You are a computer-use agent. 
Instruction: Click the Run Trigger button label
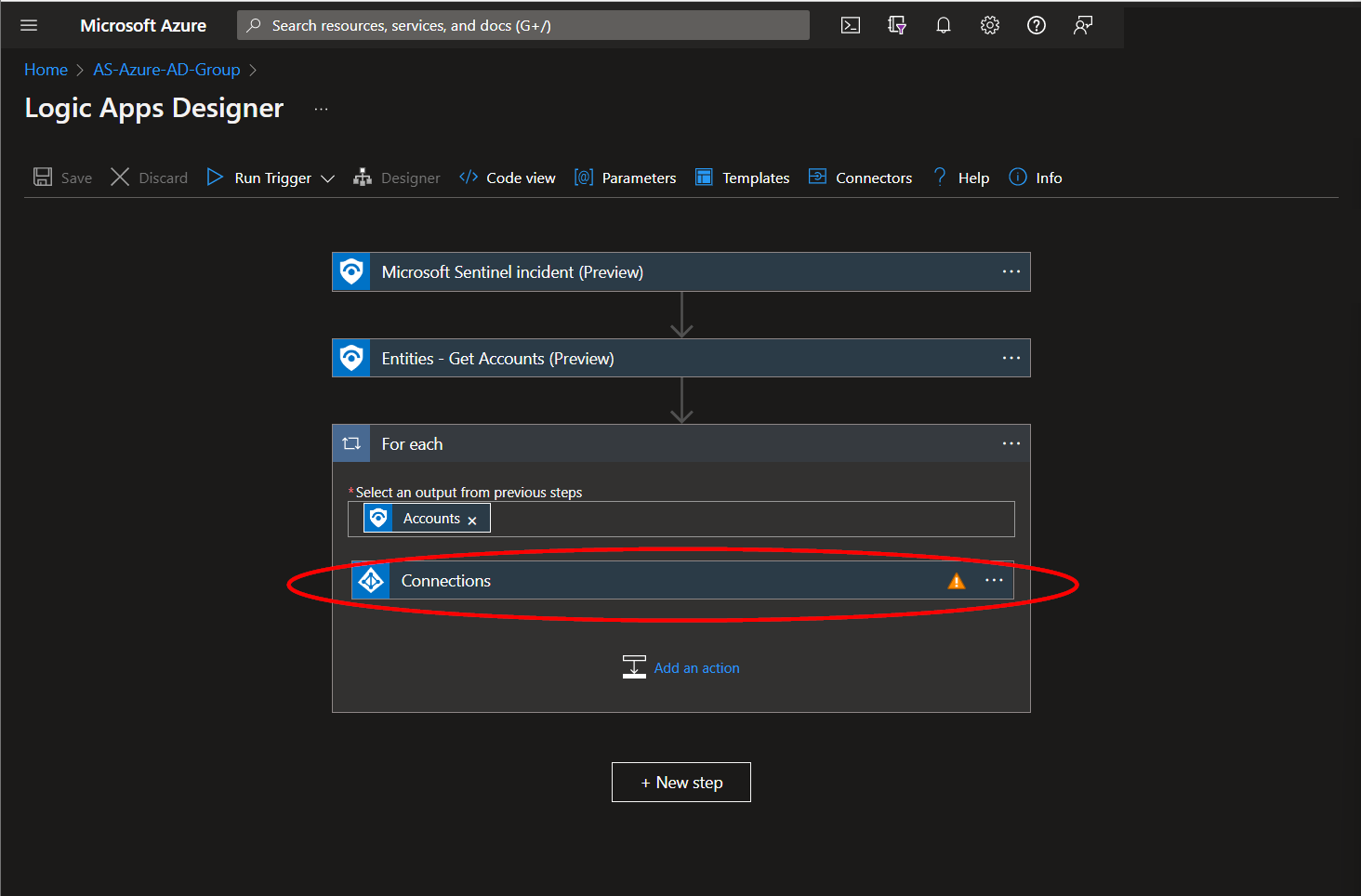tap(272, 178)
